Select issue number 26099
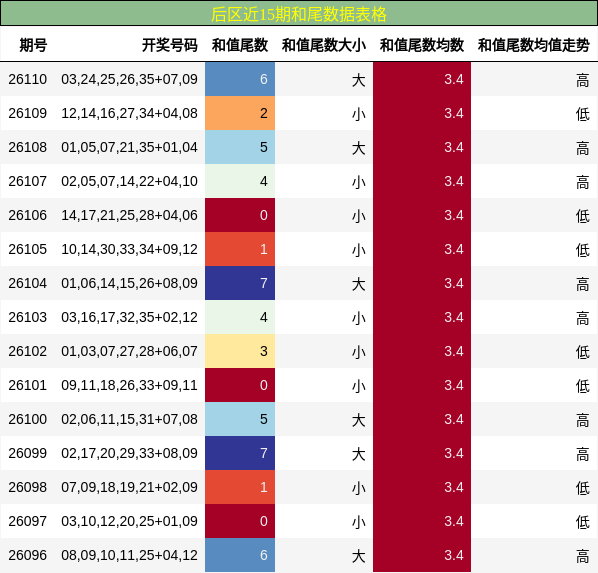598x573 pixels. click(27, 453)
